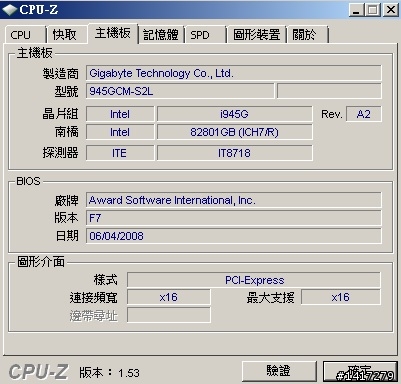The height and width of the screenshot is (384, 401).
Task: Open the 記憶體 tab
Action: pyautogui.click(x=161, y=35)
